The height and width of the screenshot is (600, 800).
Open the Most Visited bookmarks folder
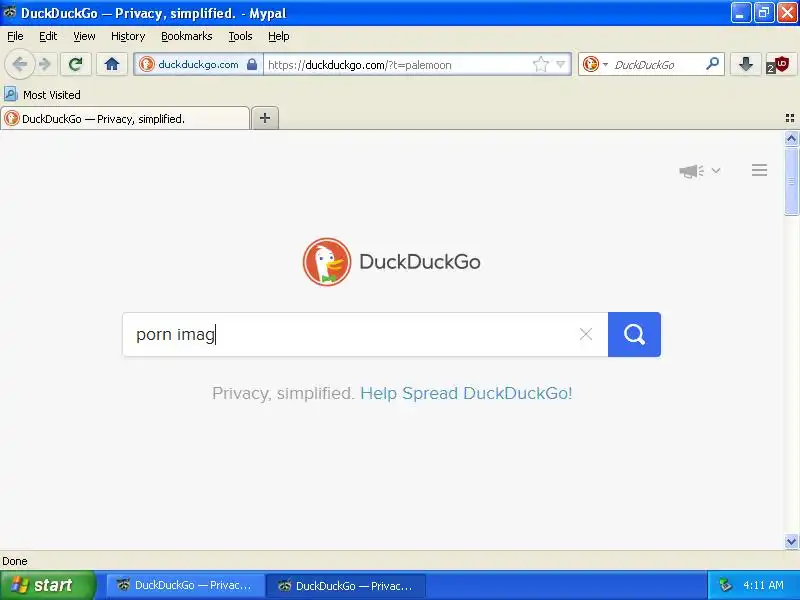[x=42, y=94]
